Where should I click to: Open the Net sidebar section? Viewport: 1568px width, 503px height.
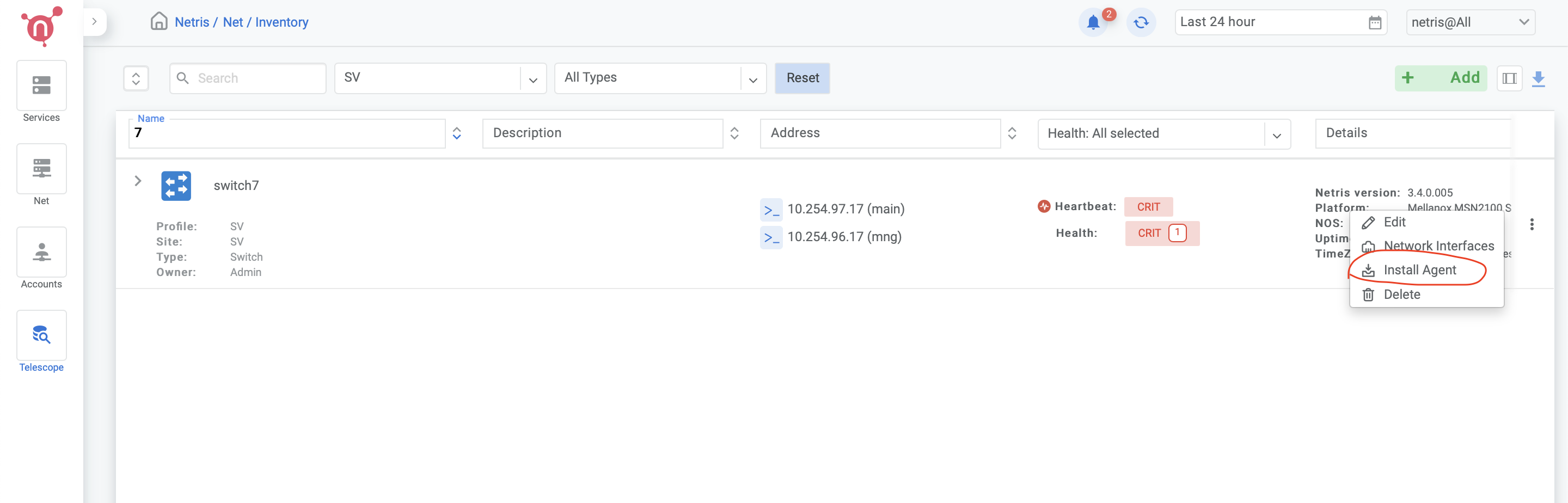click(x=41, y=169)
